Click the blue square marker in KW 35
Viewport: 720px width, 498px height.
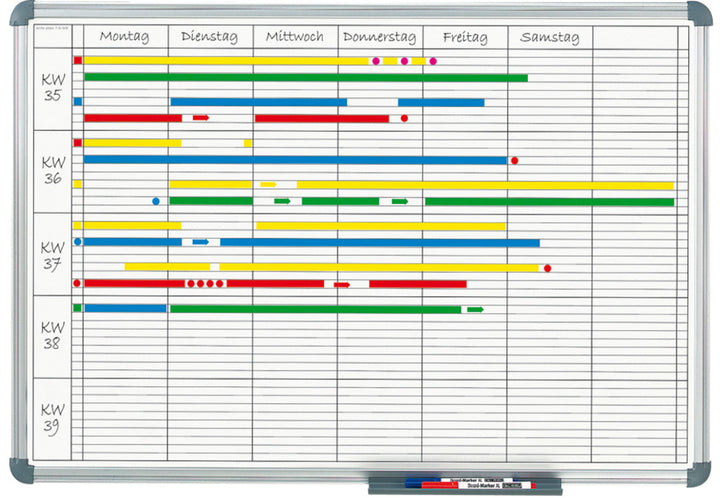78,101
